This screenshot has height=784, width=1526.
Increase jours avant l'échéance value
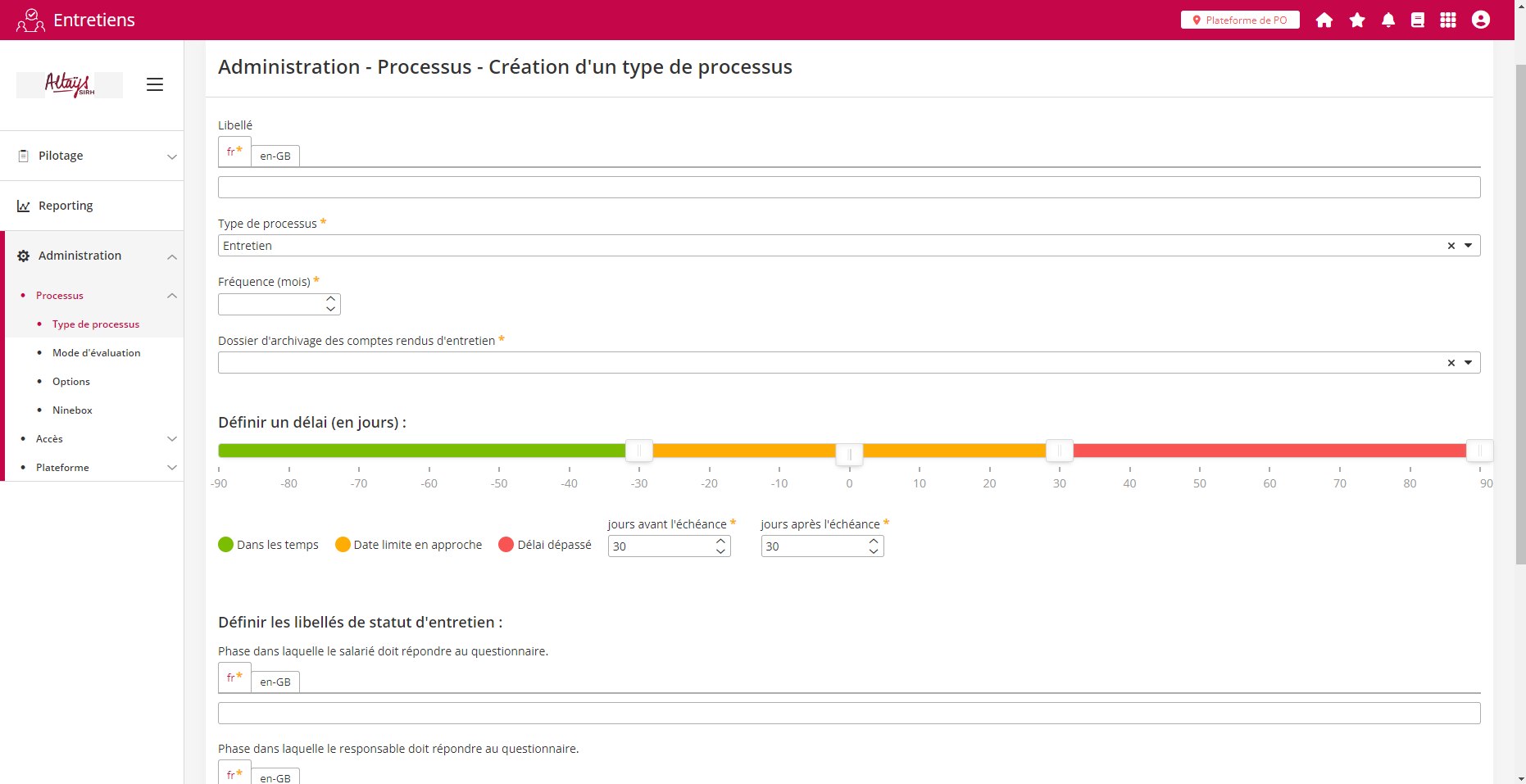[x=720, y=542]
